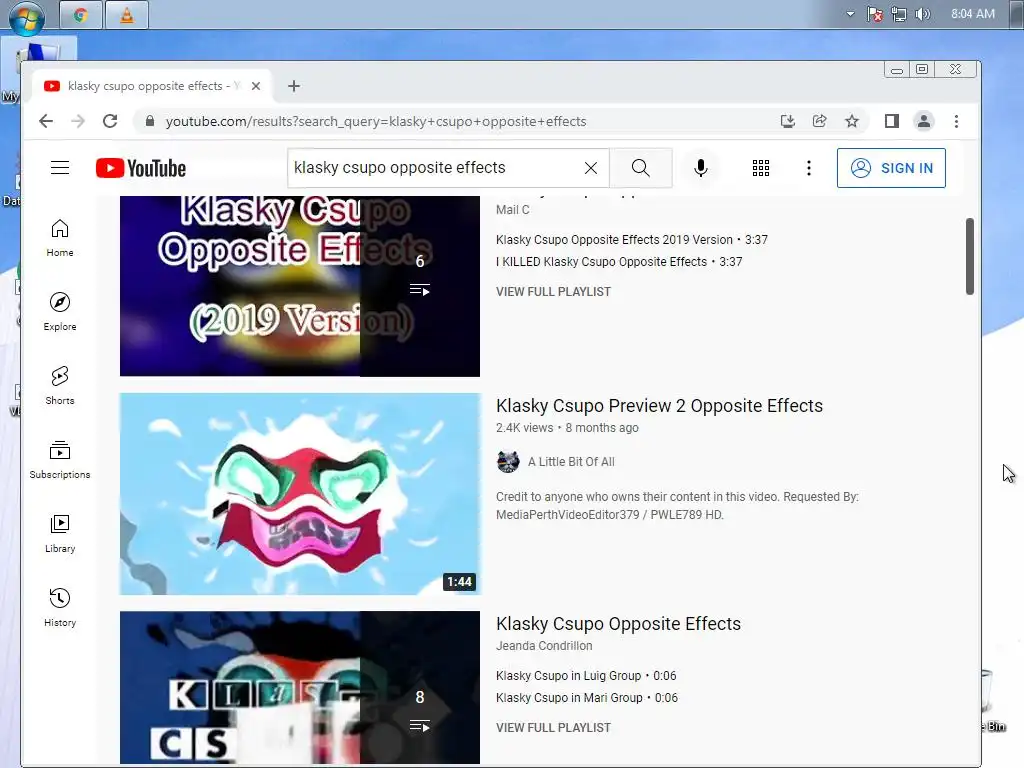Open the YouTube apps grid
The image size is (1024, 768).
(x=761, y=168)
